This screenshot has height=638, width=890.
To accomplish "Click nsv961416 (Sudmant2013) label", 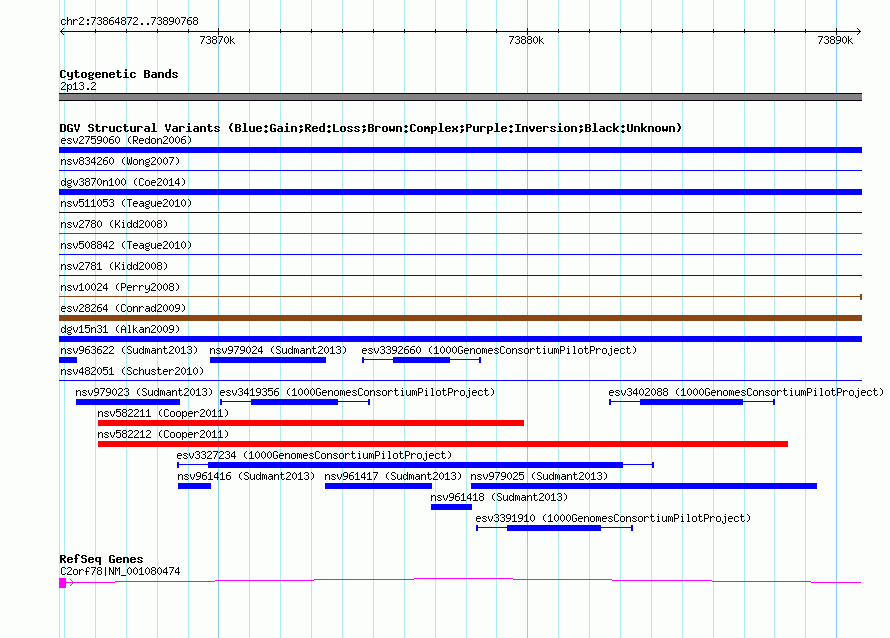I will point(246,476).
